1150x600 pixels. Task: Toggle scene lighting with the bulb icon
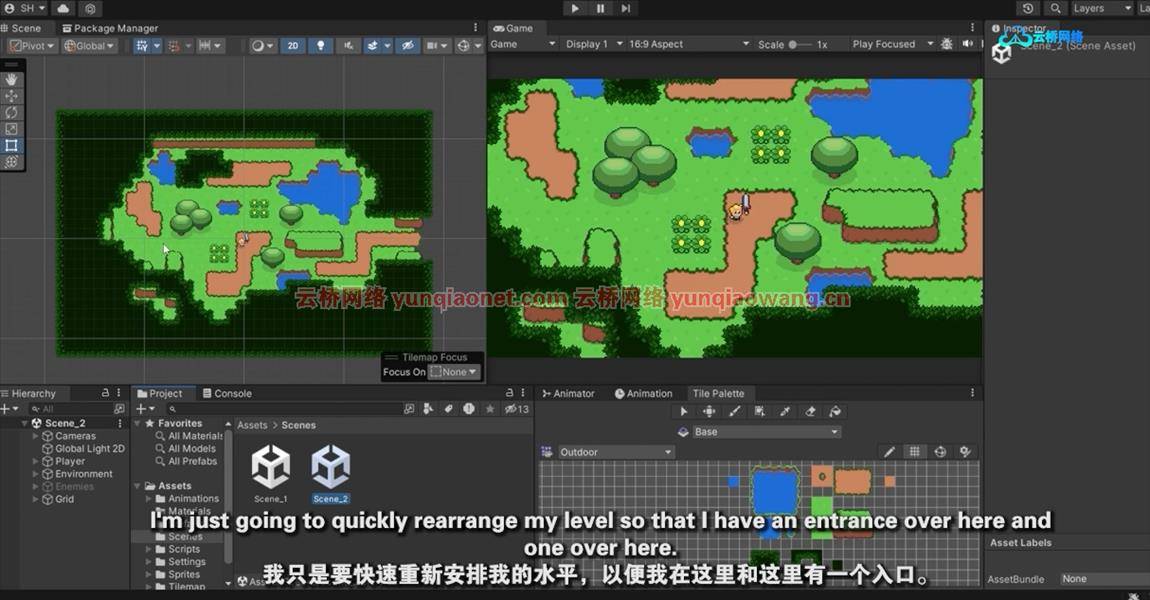320,45
